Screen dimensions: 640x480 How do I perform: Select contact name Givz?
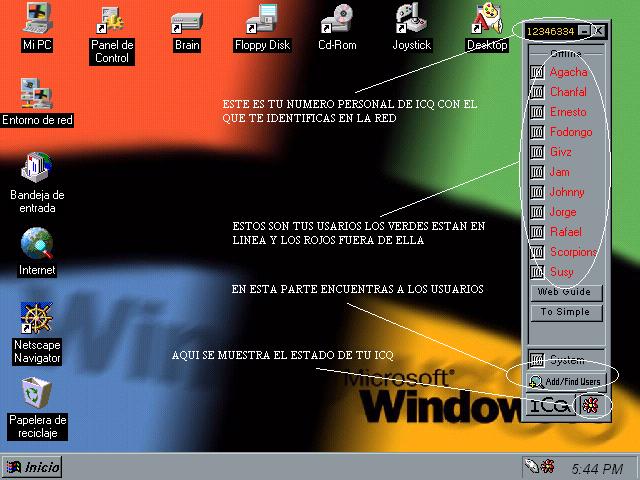tap(560, 152)
